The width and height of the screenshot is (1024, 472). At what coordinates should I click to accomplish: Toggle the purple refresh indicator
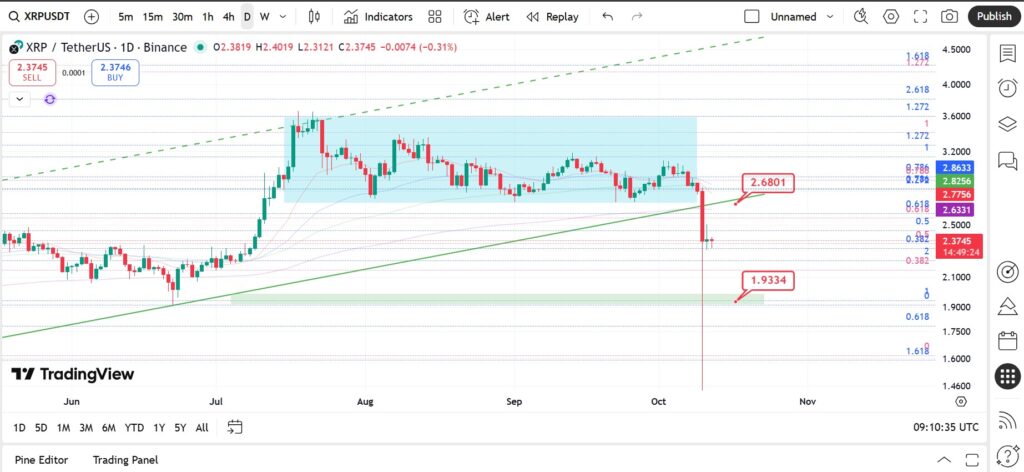pyautogui.click(x=50, y=99)
